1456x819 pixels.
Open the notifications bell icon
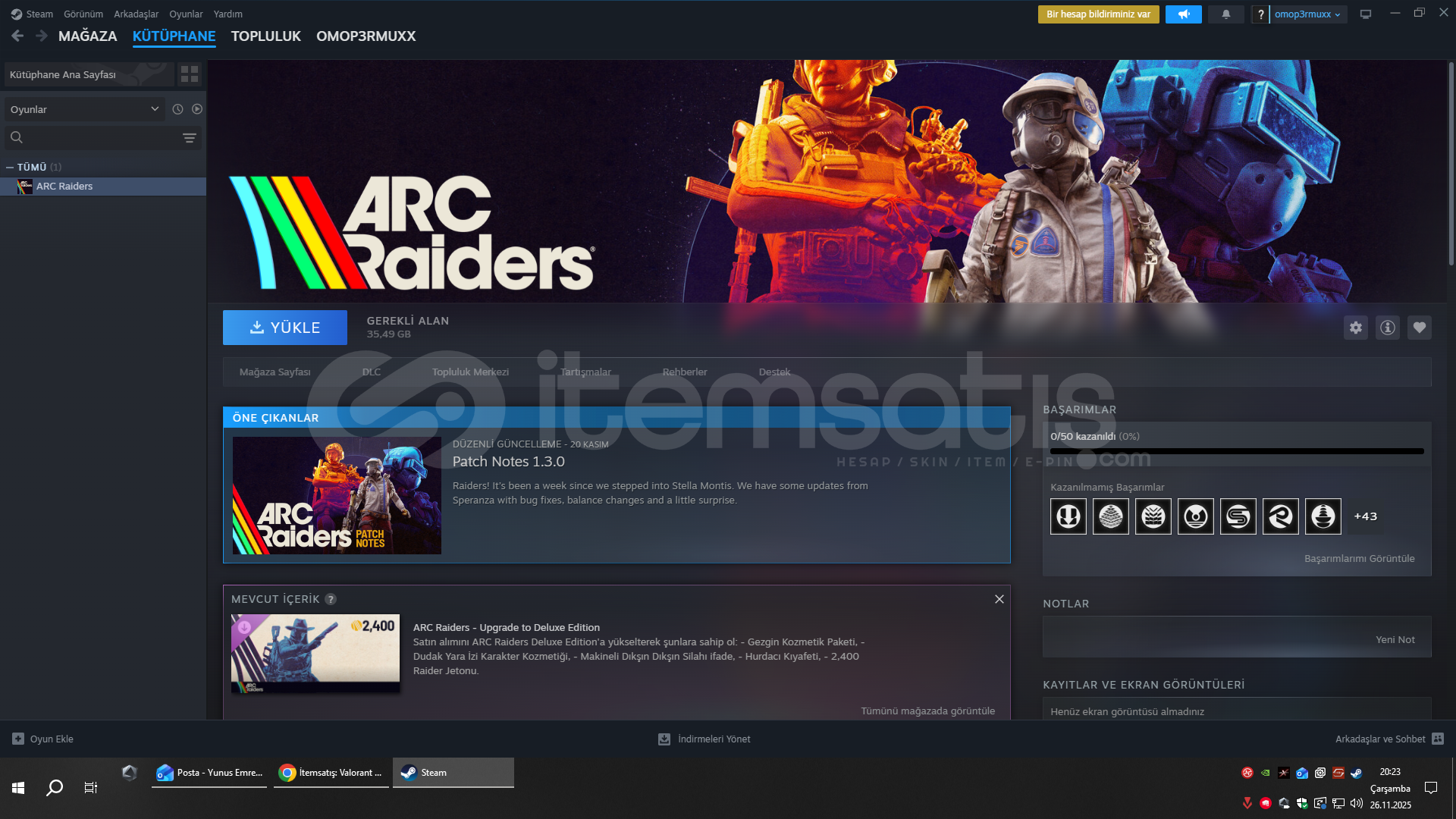[x=1226, y=14]
